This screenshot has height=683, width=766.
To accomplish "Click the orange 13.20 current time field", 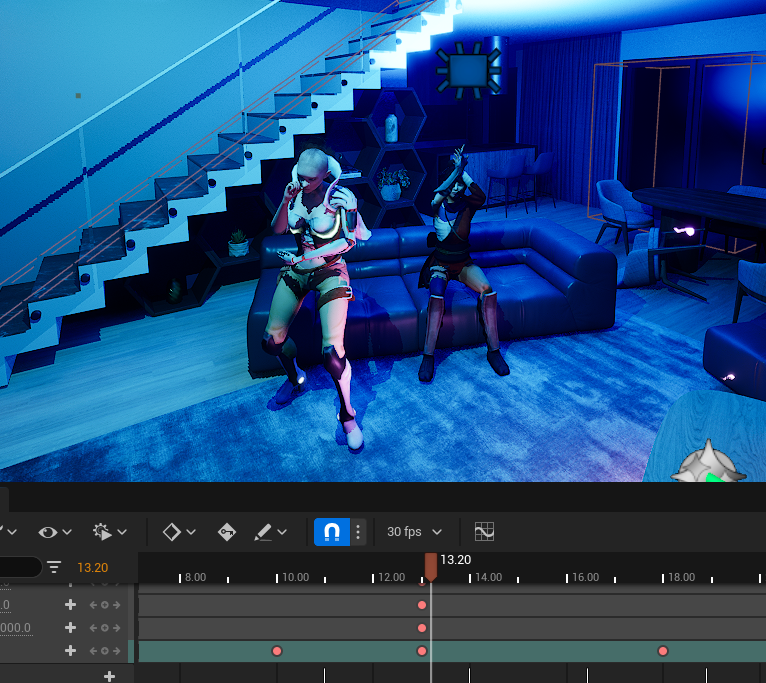I will click(92, 567).
